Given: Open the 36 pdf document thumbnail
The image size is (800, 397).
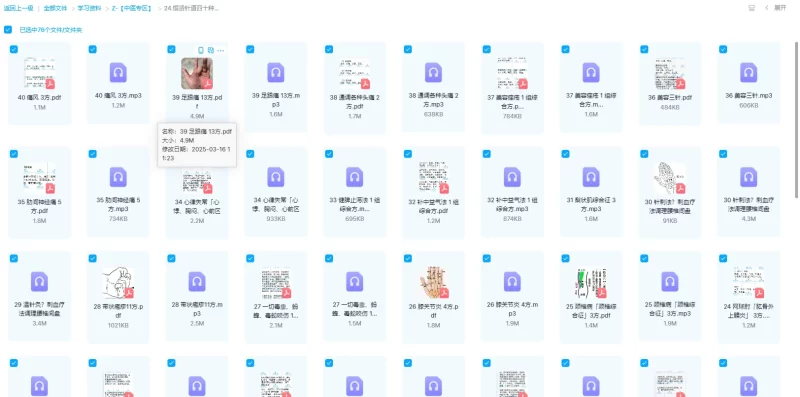Looking at the screenshot, I should 669,73.
